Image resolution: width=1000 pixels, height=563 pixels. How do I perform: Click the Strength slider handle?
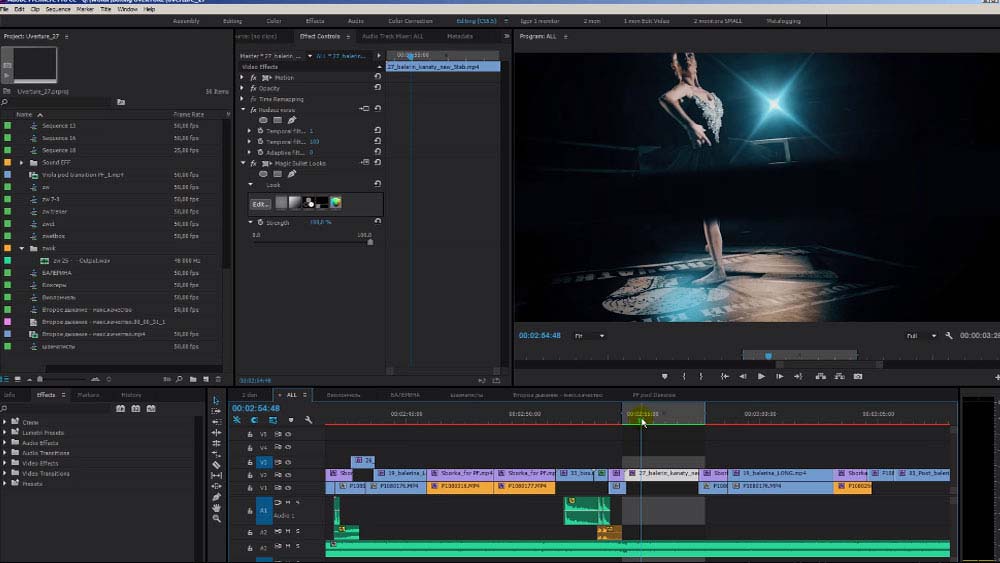tap(370, 242)
